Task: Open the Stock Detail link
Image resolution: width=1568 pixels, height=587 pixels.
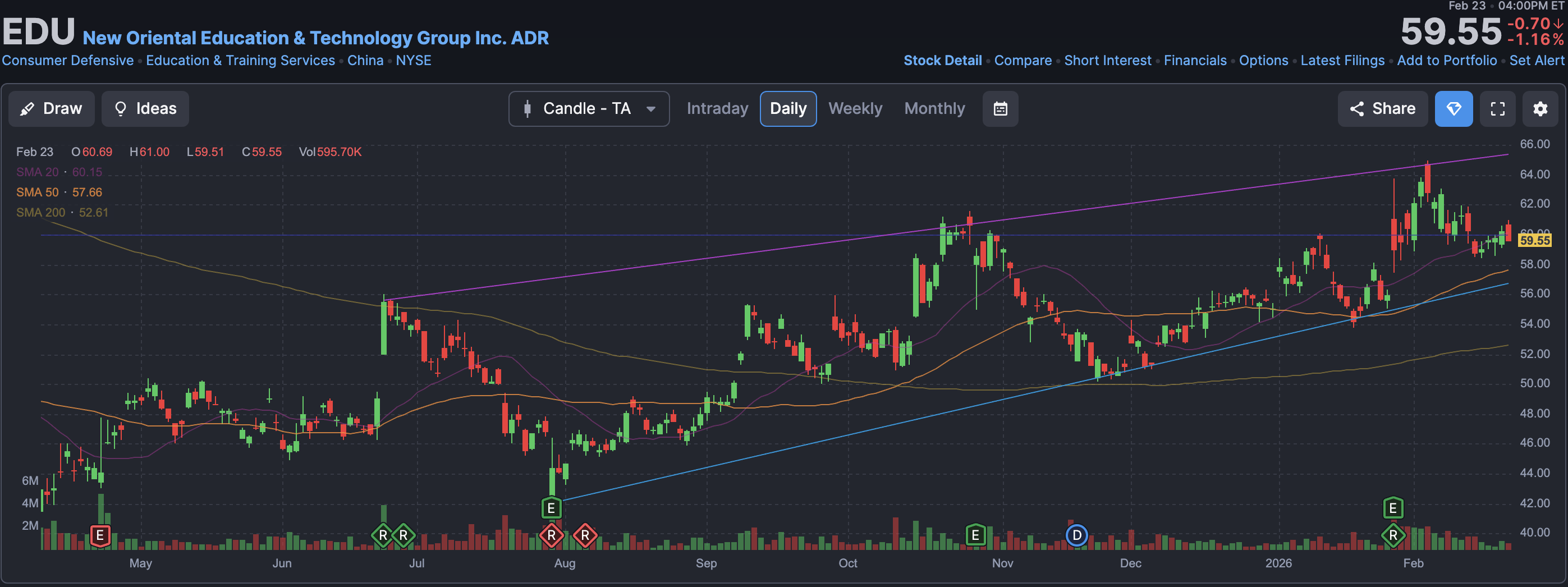Action: [x=942, y=60]
